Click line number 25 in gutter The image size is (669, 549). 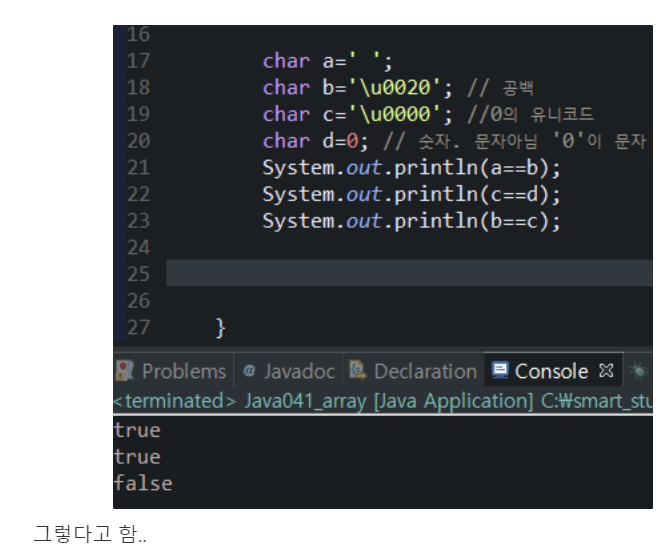[138, 274]
